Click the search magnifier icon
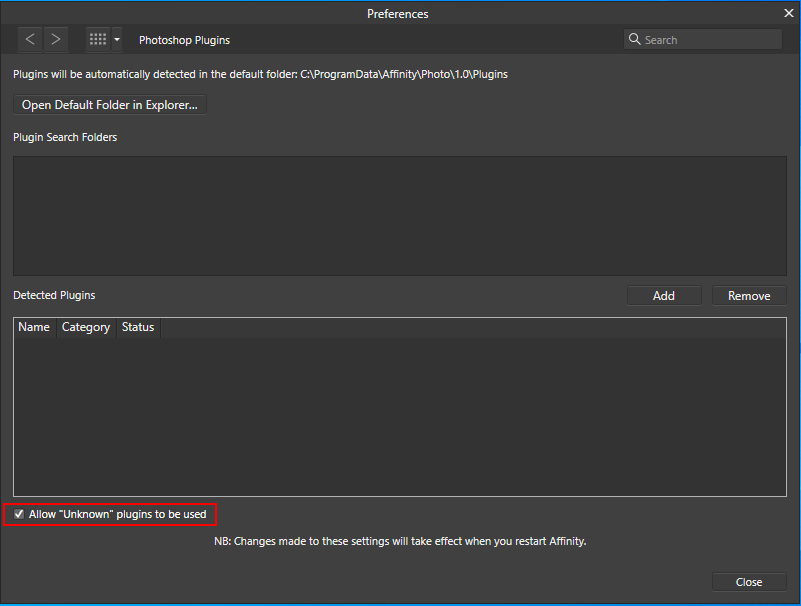 pos(634,39)
